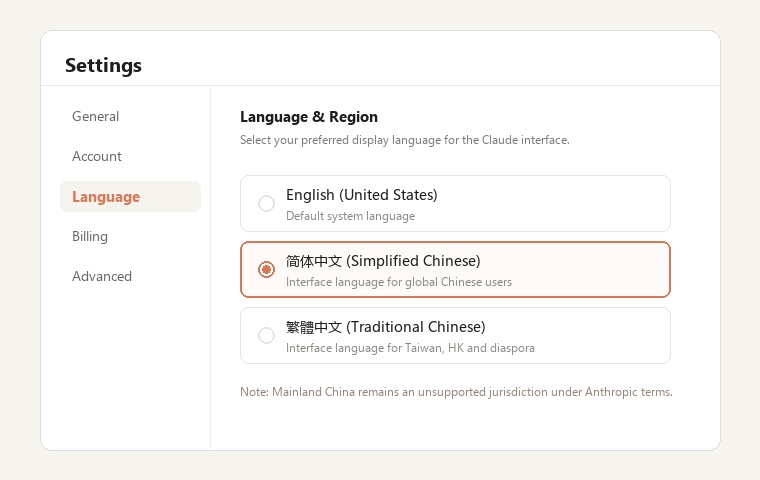
Task: Click the 'English (United States)' option label
Action: coord(362,195)
